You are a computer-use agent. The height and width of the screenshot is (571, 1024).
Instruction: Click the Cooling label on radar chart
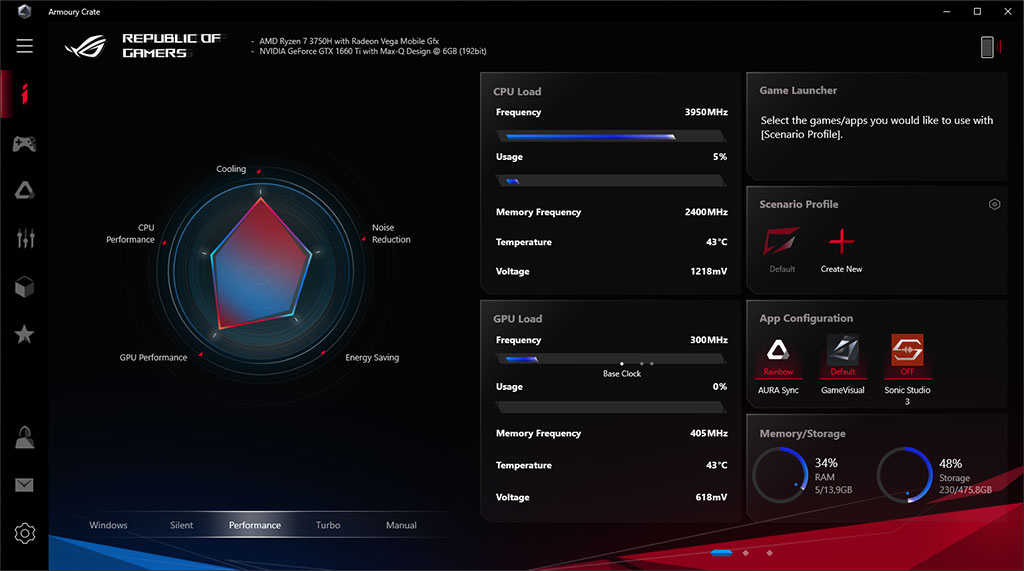[231, 169]
